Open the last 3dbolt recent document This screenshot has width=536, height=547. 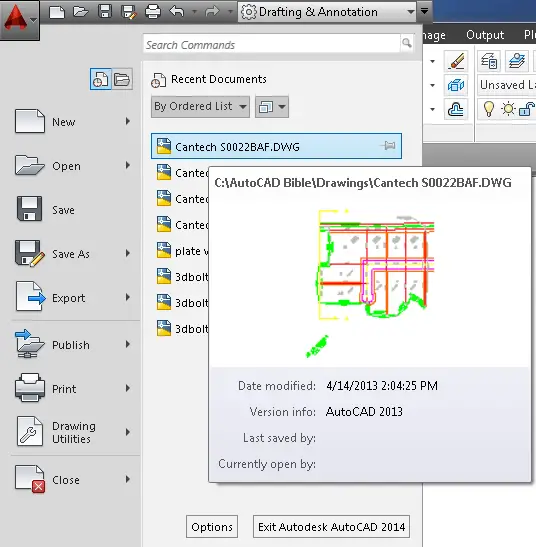coord(182,329)
